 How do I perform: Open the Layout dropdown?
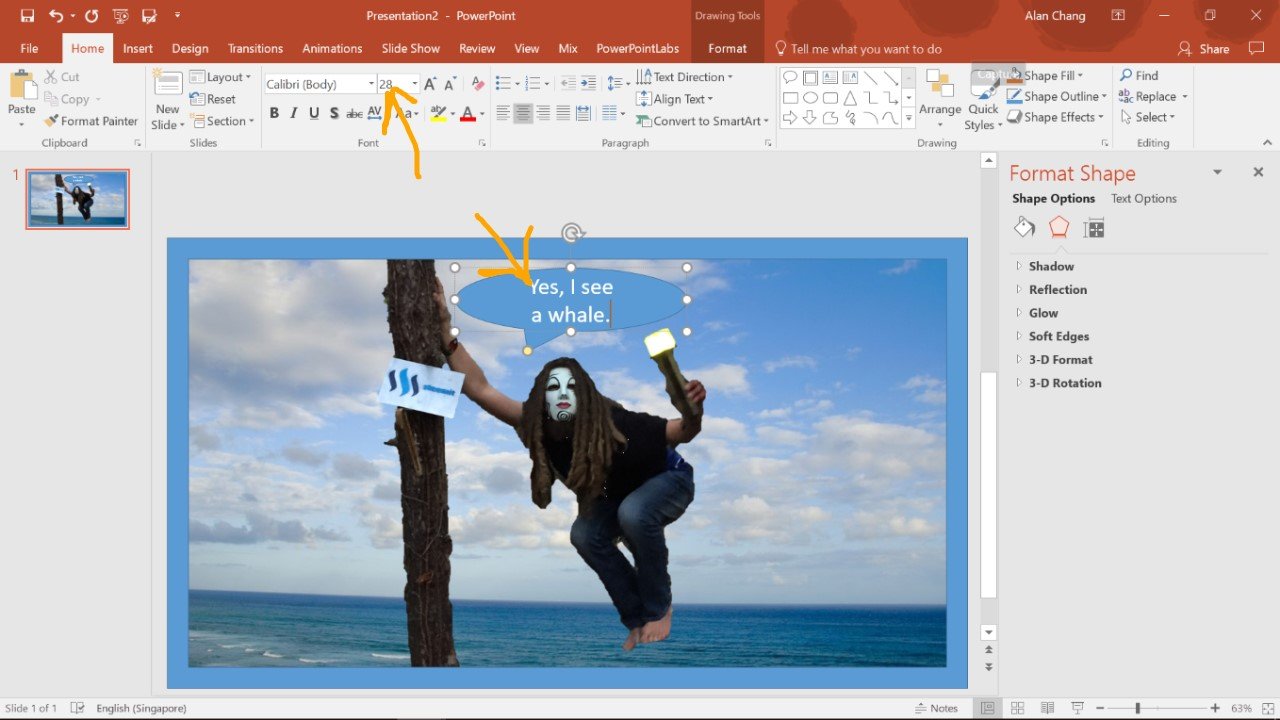coord(220,77)
